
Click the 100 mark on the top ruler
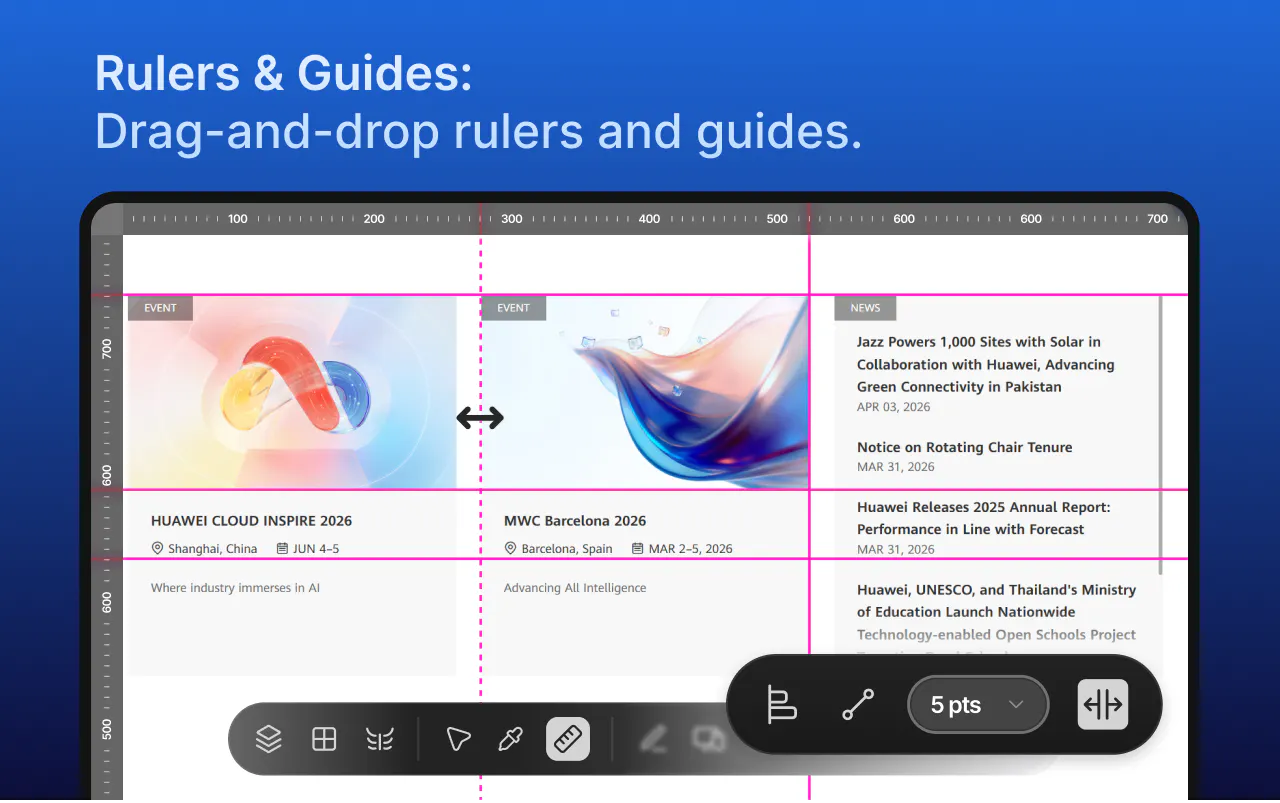(x=238, y=219)
